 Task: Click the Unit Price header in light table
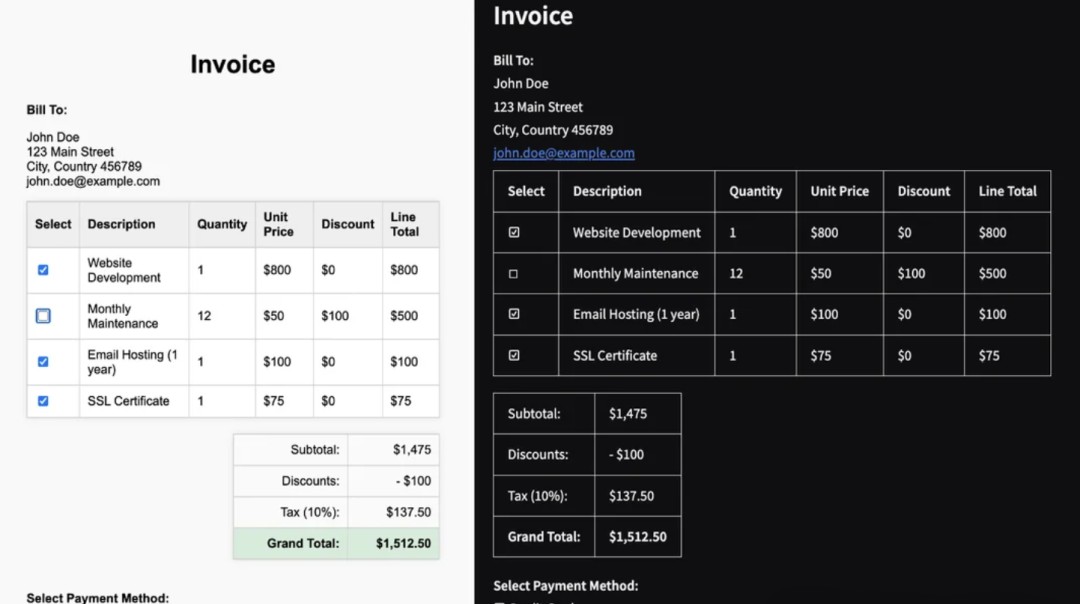(x=278, y=224)
